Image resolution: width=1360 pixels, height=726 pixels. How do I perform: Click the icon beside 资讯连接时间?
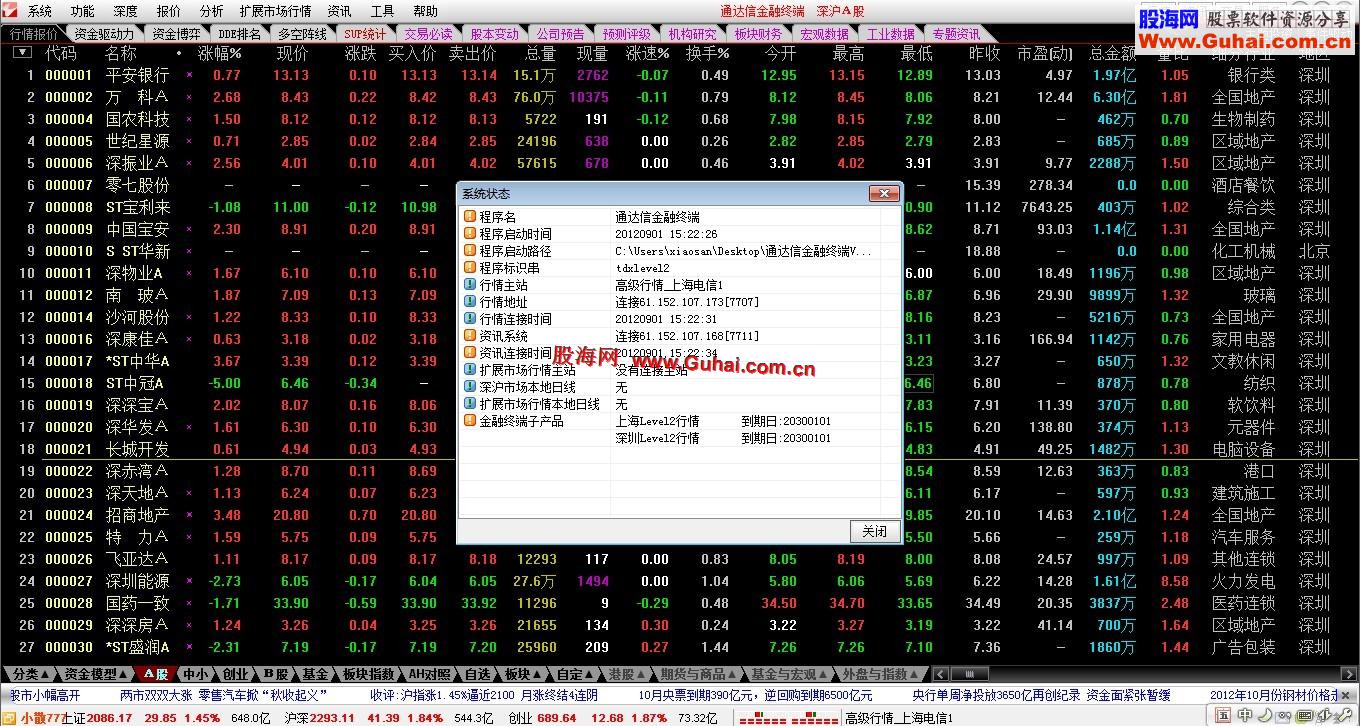click(x=470, y=353)
